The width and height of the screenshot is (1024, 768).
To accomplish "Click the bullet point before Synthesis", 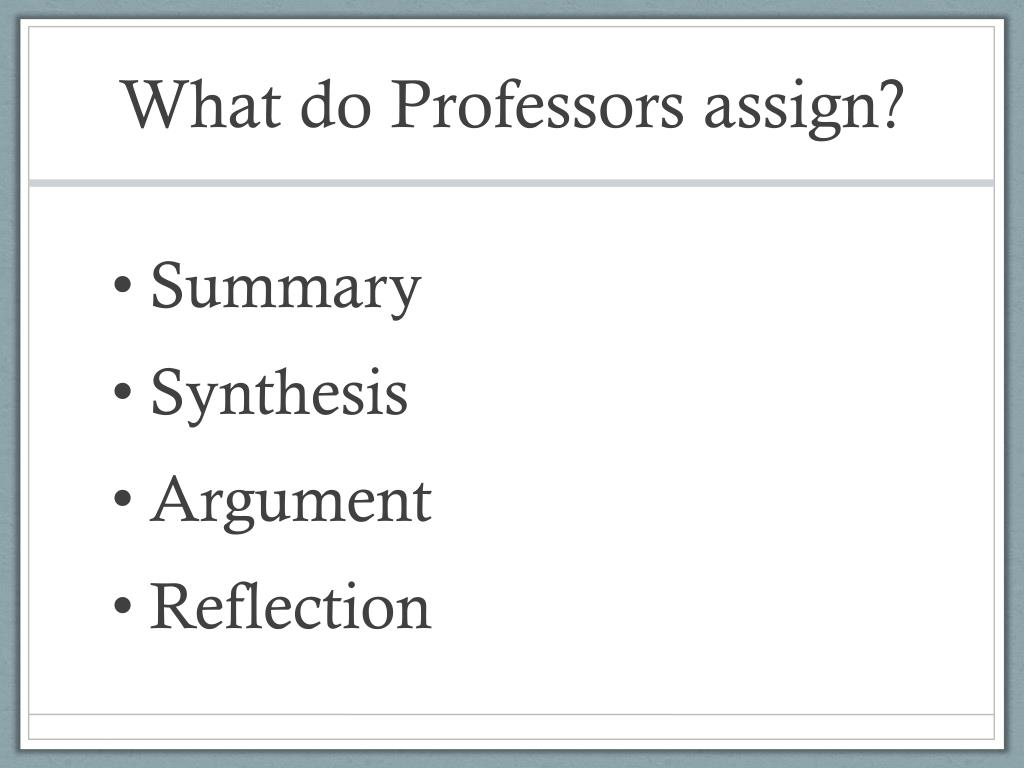I will pos(123,392).
